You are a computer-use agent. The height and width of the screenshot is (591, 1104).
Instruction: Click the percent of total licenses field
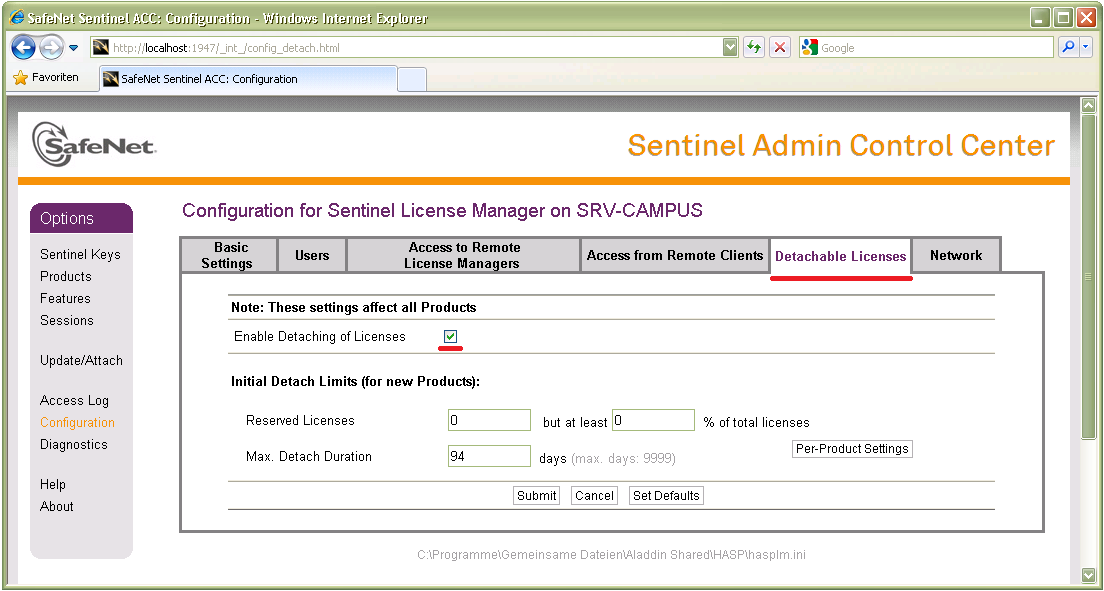653,421
